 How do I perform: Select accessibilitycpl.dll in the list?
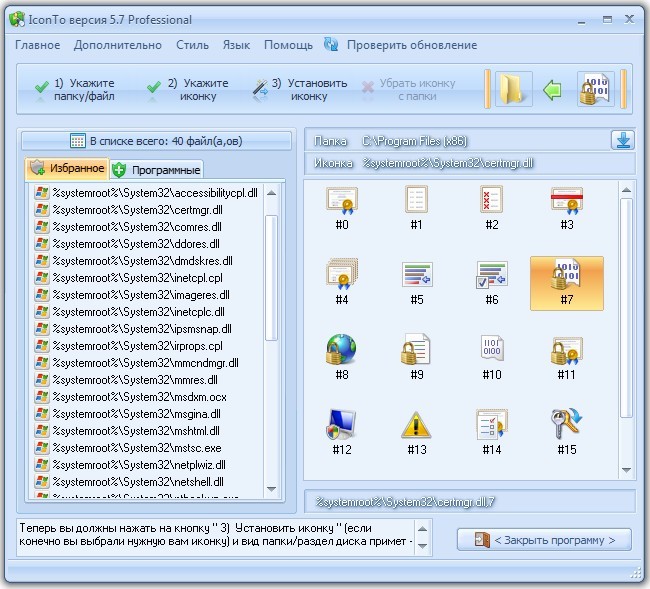pos(146,193)
